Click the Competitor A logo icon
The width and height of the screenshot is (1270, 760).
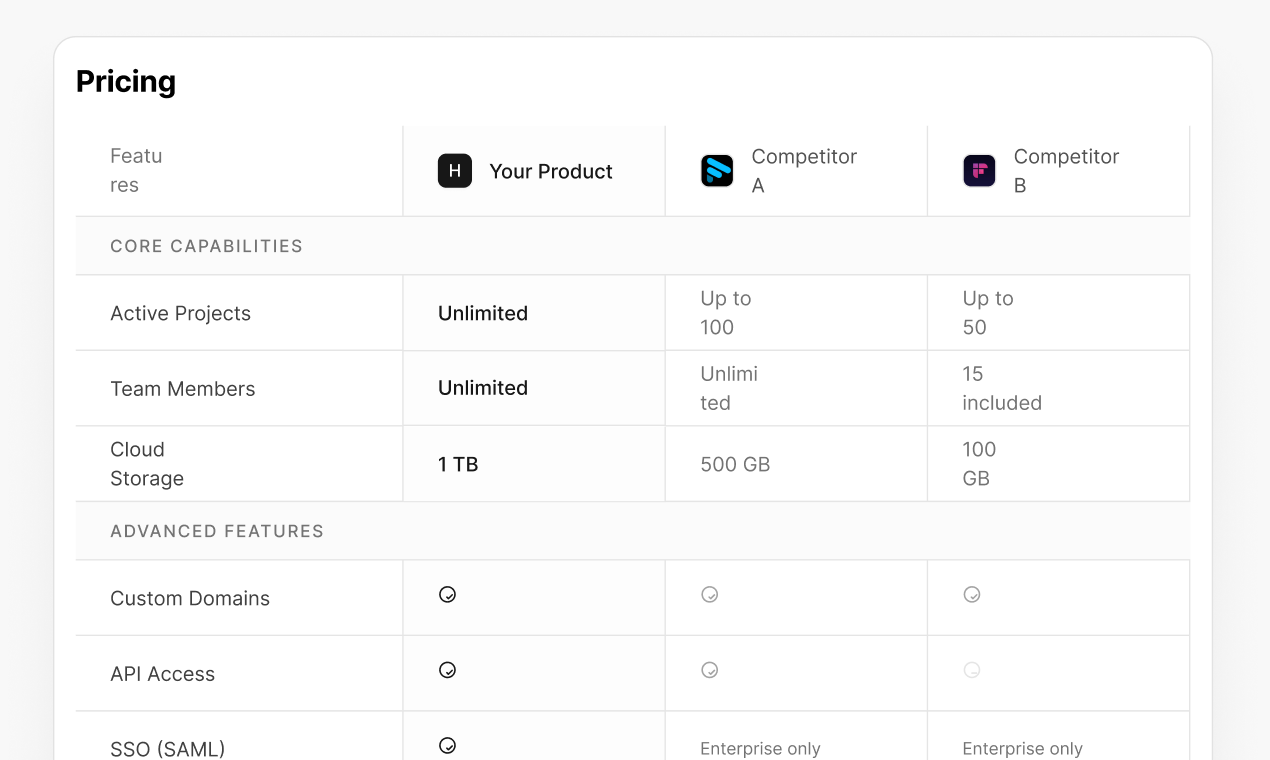point(717,171)
